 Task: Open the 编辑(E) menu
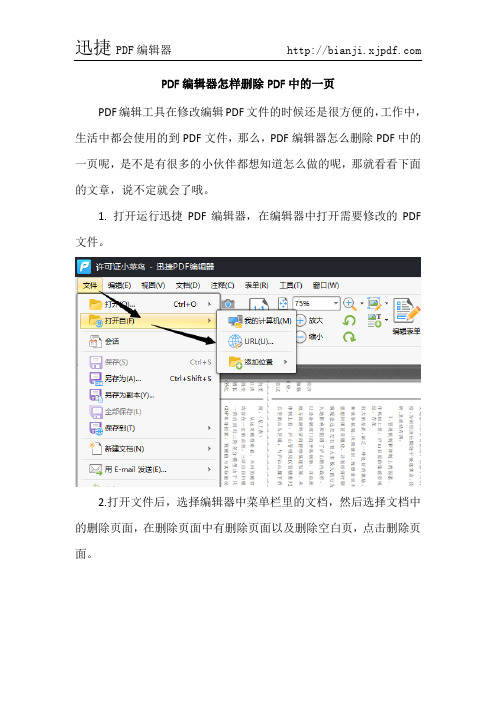click(119, 285)
